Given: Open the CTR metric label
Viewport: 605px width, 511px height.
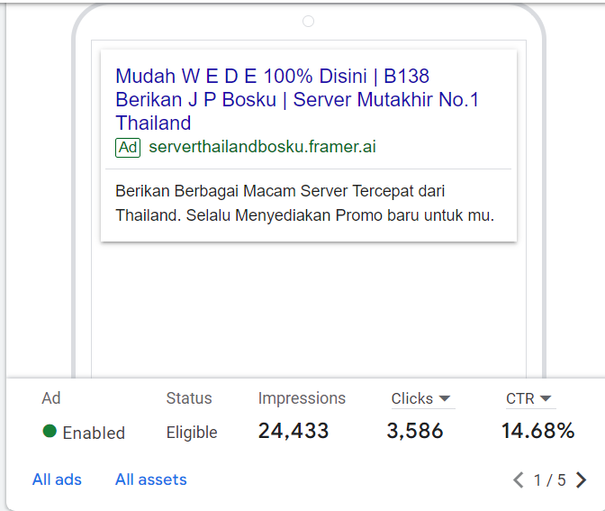Looking at the screenshot, I should (x=520, y=399).
